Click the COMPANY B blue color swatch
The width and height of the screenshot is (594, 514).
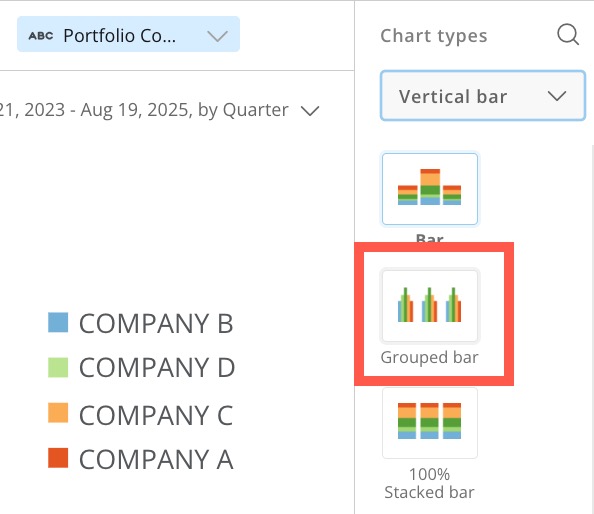click(58, 322)
